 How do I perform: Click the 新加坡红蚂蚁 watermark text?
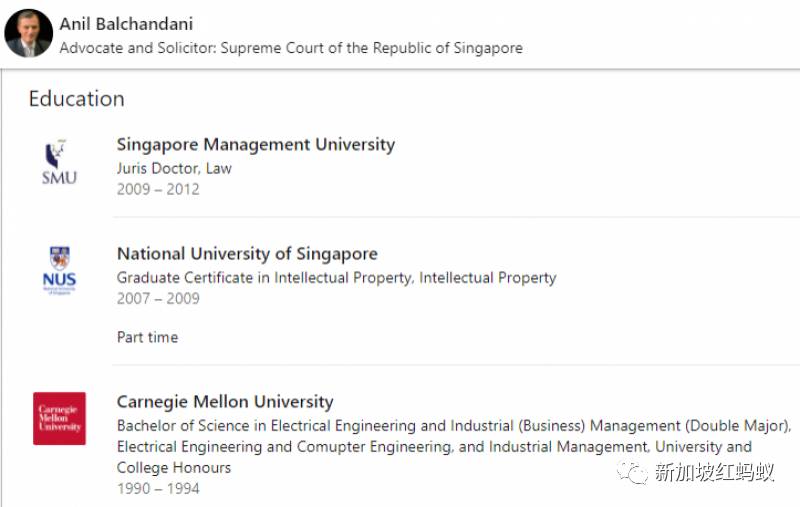(x=713, y=473)
